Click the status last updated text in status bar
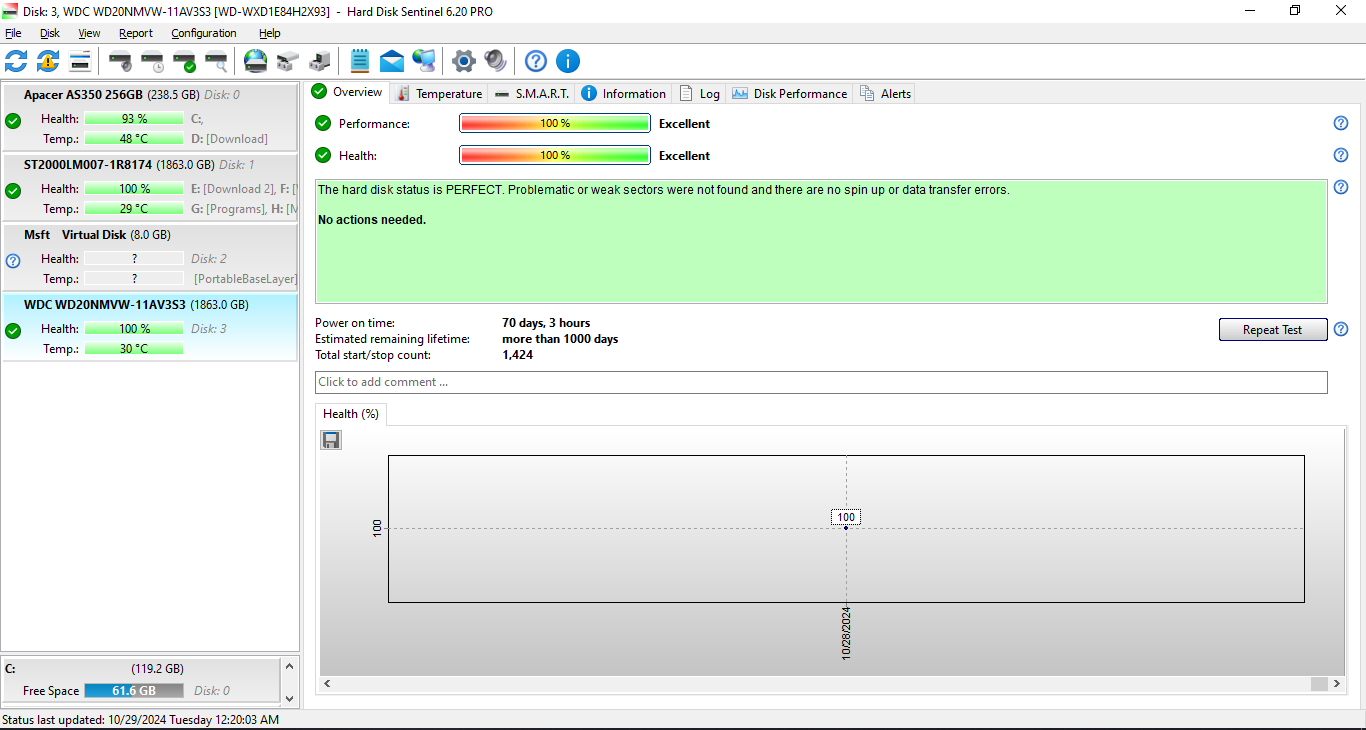The image size is (1366, 730). point(141,720)
